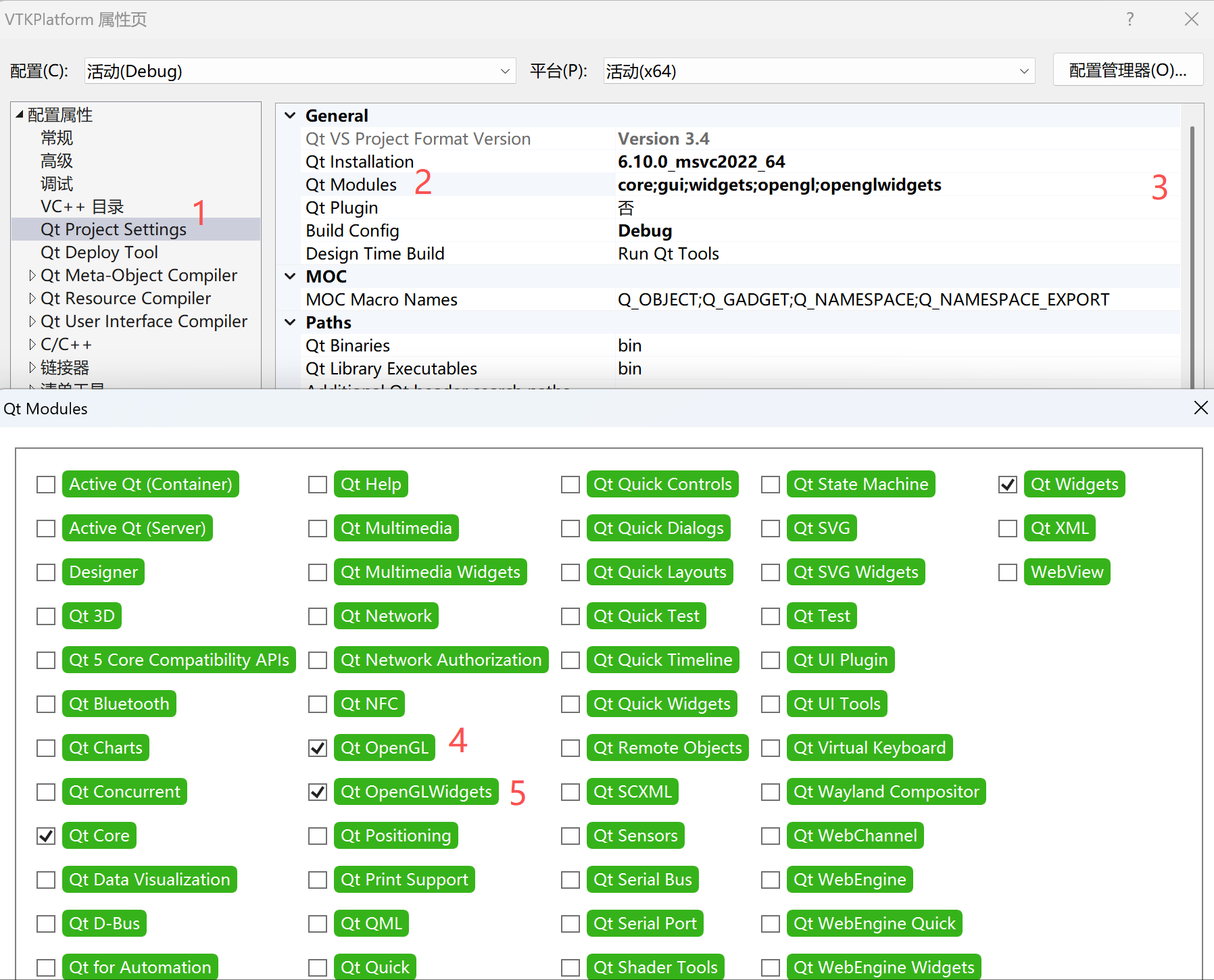Click the Qt Print Support label
Viewport: 1214px width, 980px height.
coord(404,880)
